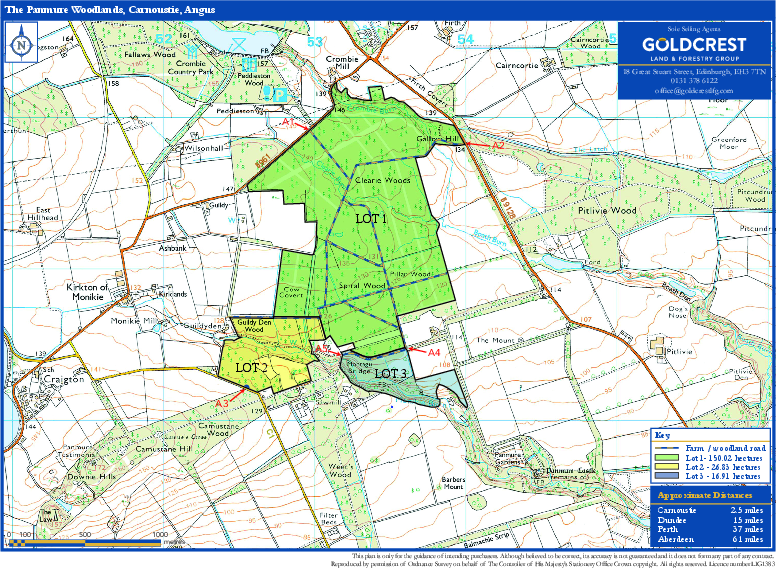Viewport: 776px width, 568px height.
Task: Click the 'Key' heading in the legend
Action: [662, 435]
